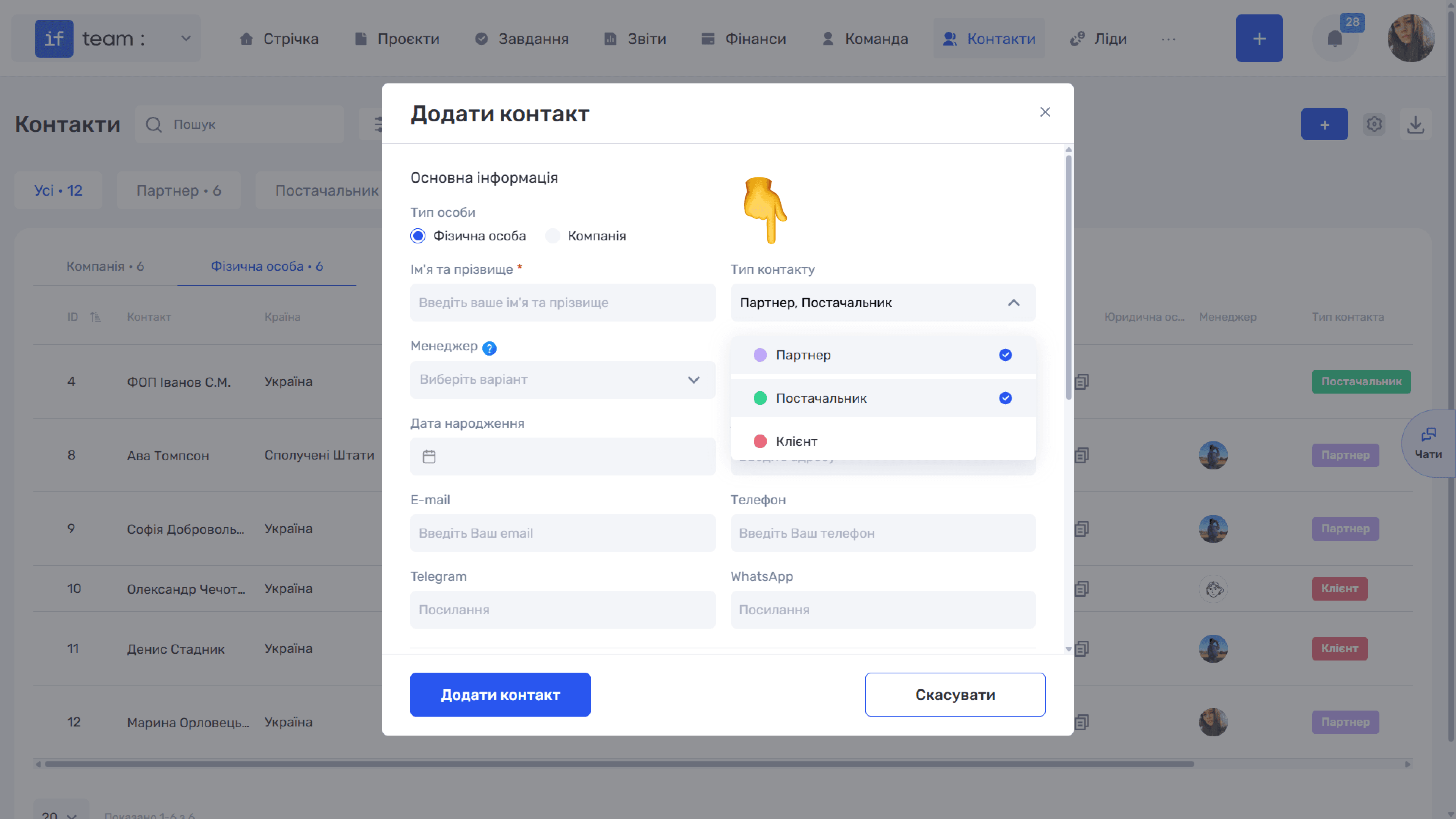Click Партнер badge in Марина Орловець row
Viewport: 1456px width, 819px height.
tap(1345, 722)
